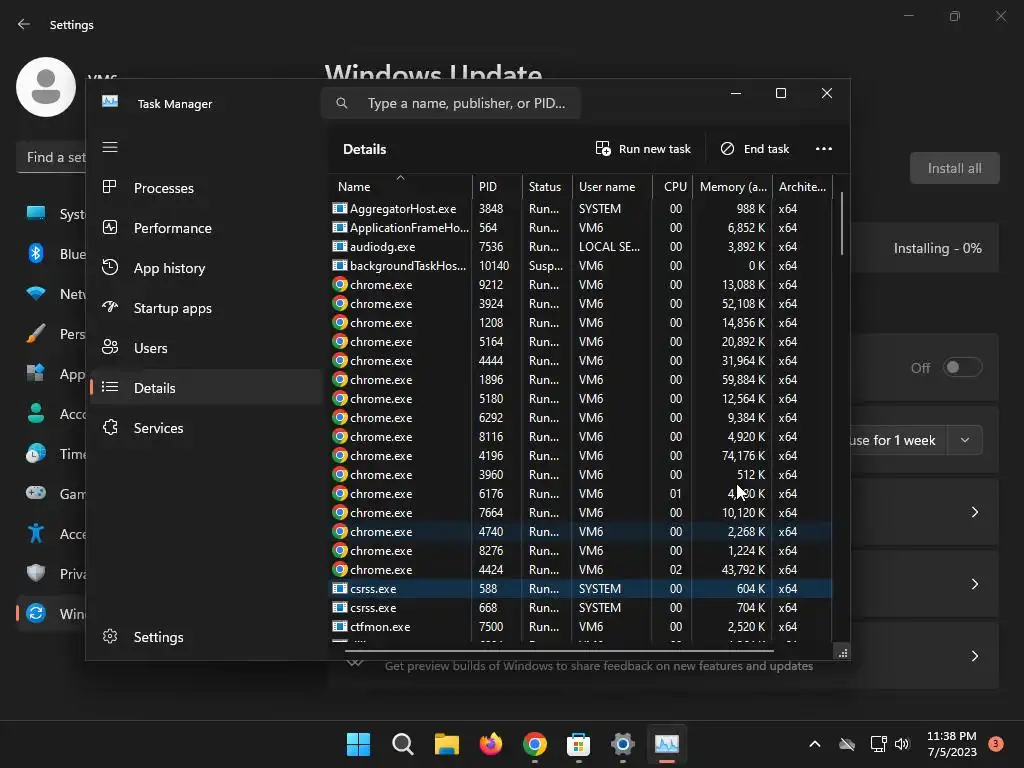Click the horizontal scrollbar under Details list

pos(559,650)
